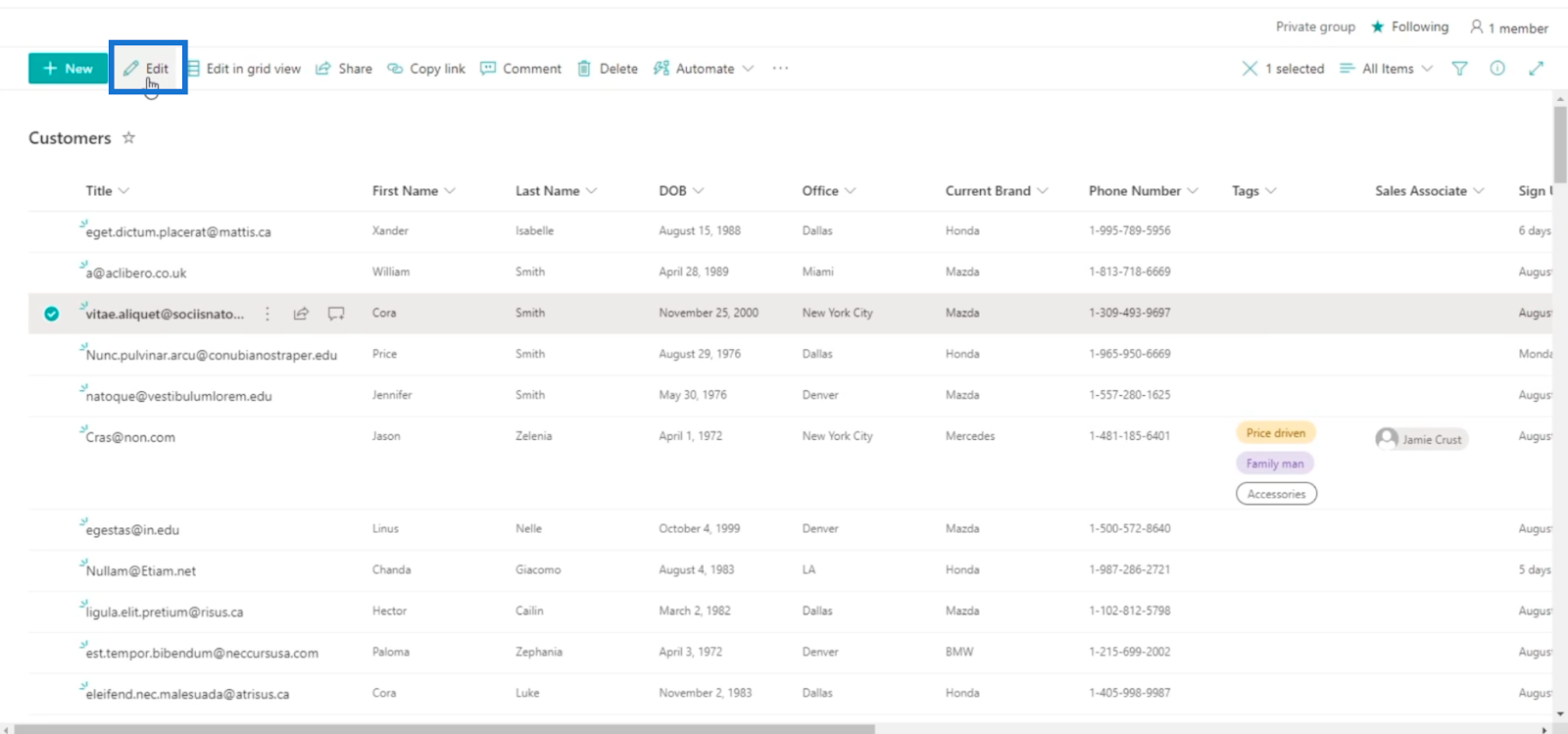Click the BMW brand cell
This screenshot has width=1568, height=734.
tap(959, 653)
